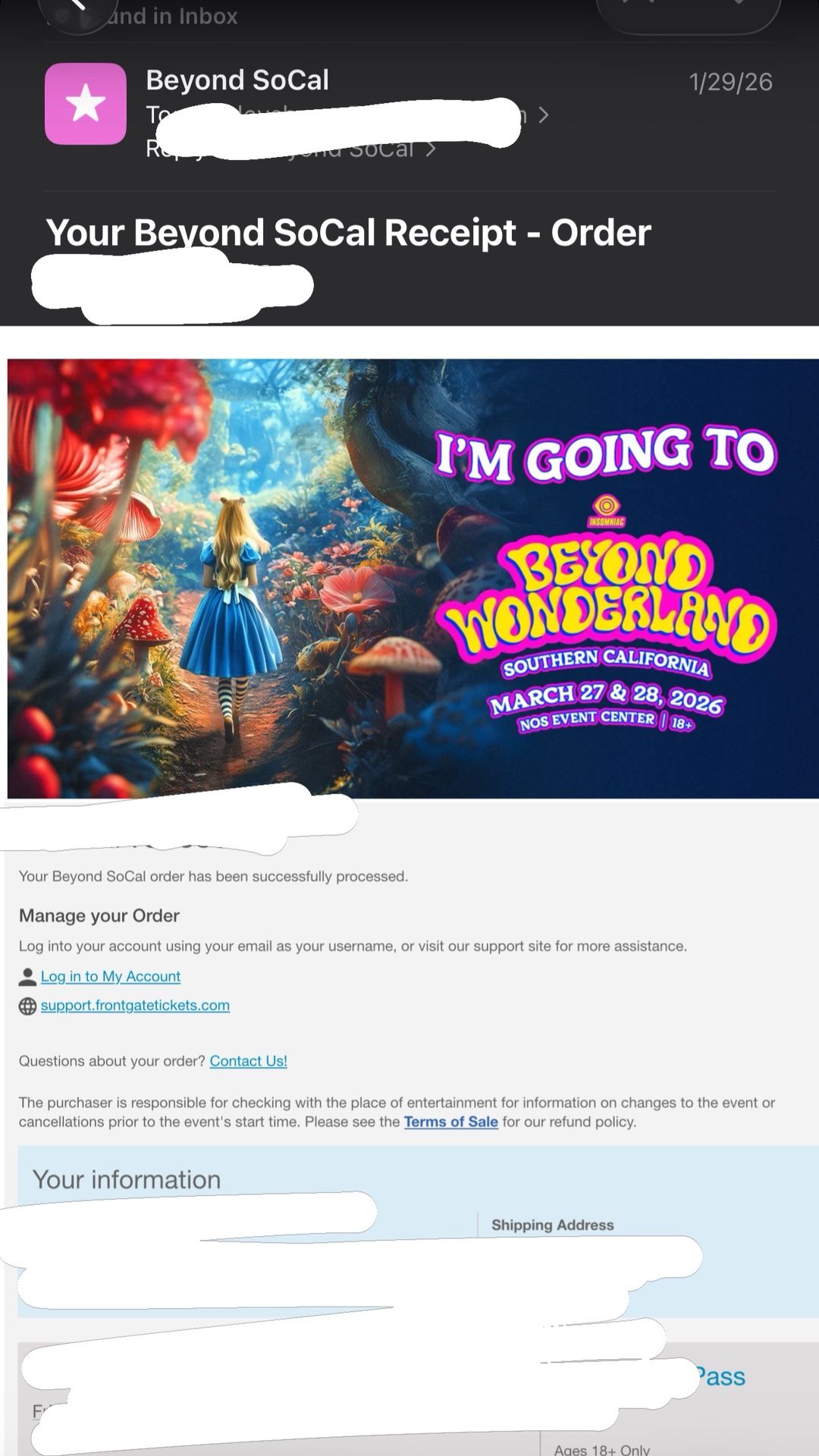Tap the Beyond SoCal sender name
Viewport: 819px width, 1456px height.
pyautogui.click(x=237, y=80)
